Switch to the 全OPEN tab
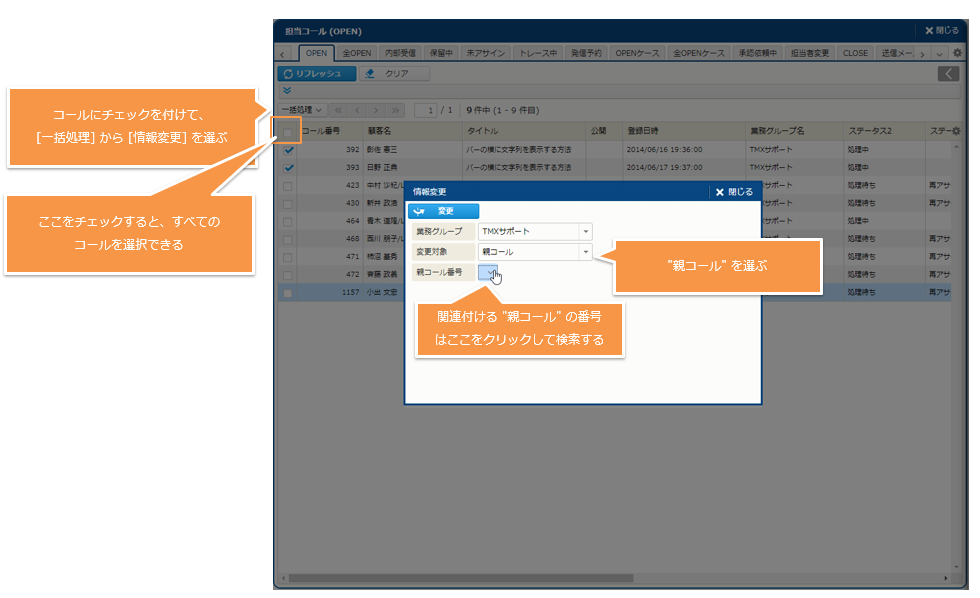The height and width of the screenshot is (598, 980). (x=354, y=53)
